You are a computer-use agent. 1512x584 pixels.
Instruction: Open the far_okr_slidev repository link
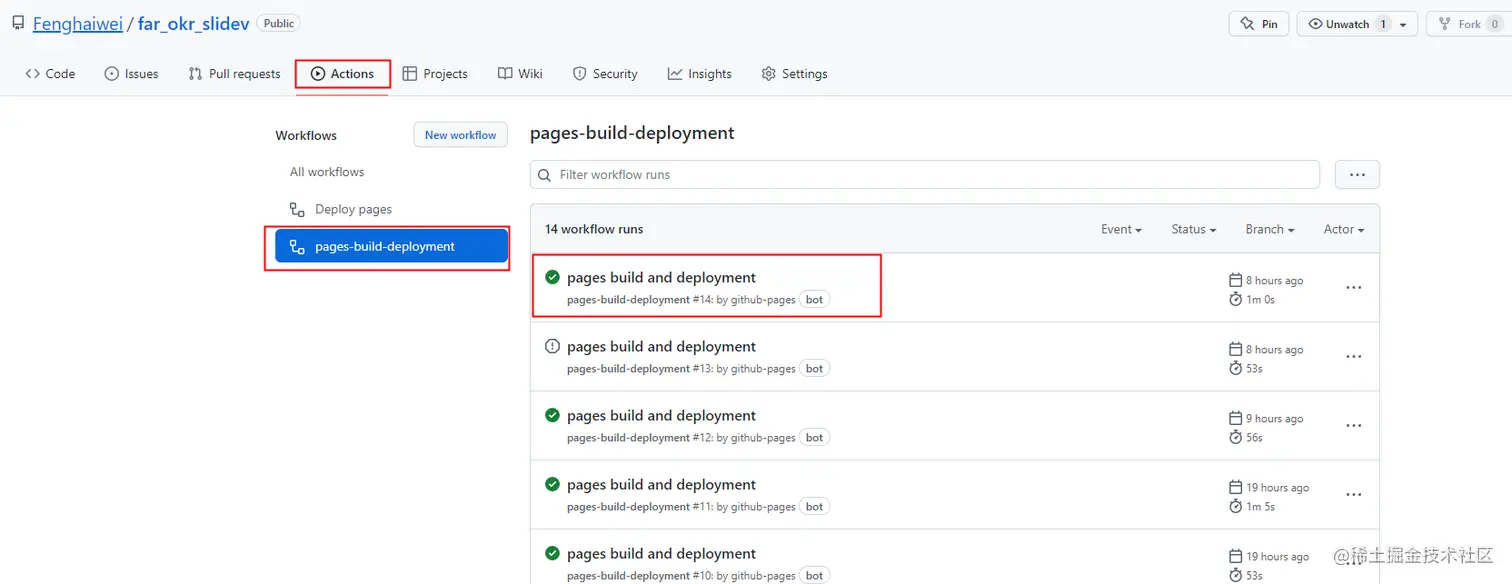point(194,23)
